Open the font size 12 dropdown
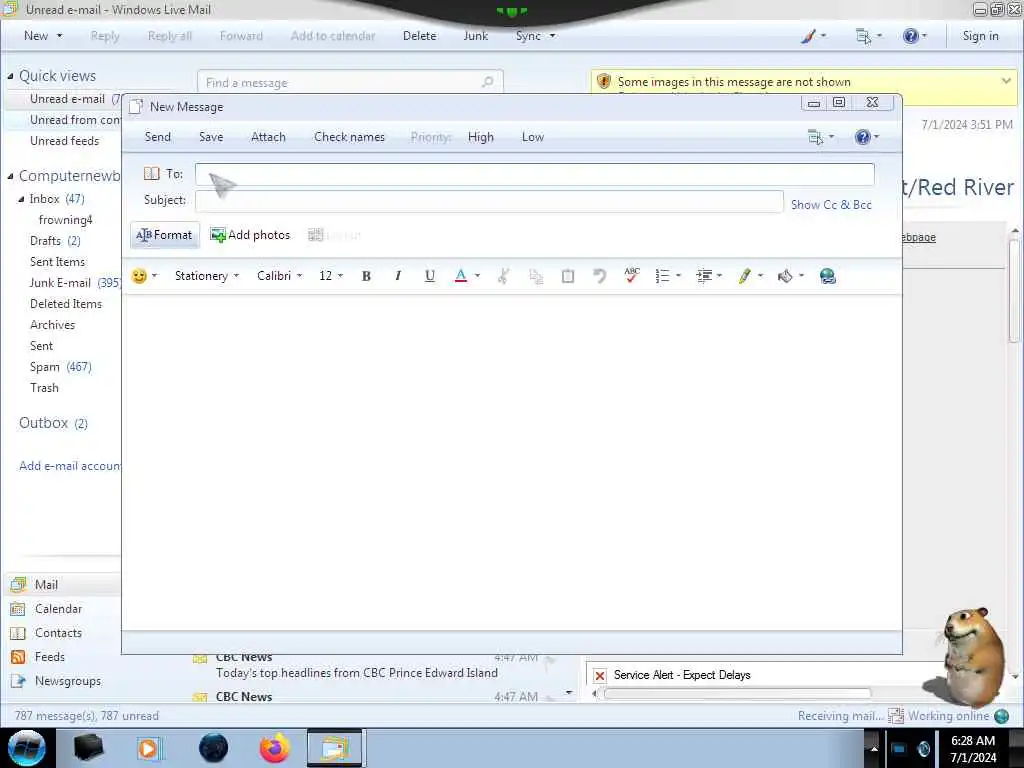The image size is (1024, 768). (x=330, y=276)
